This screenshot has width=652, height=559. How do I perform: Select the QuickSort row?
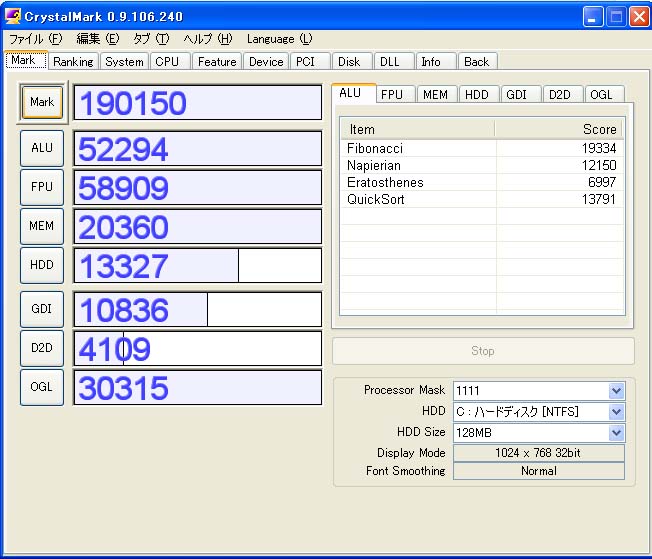click(x=482, y=199)
